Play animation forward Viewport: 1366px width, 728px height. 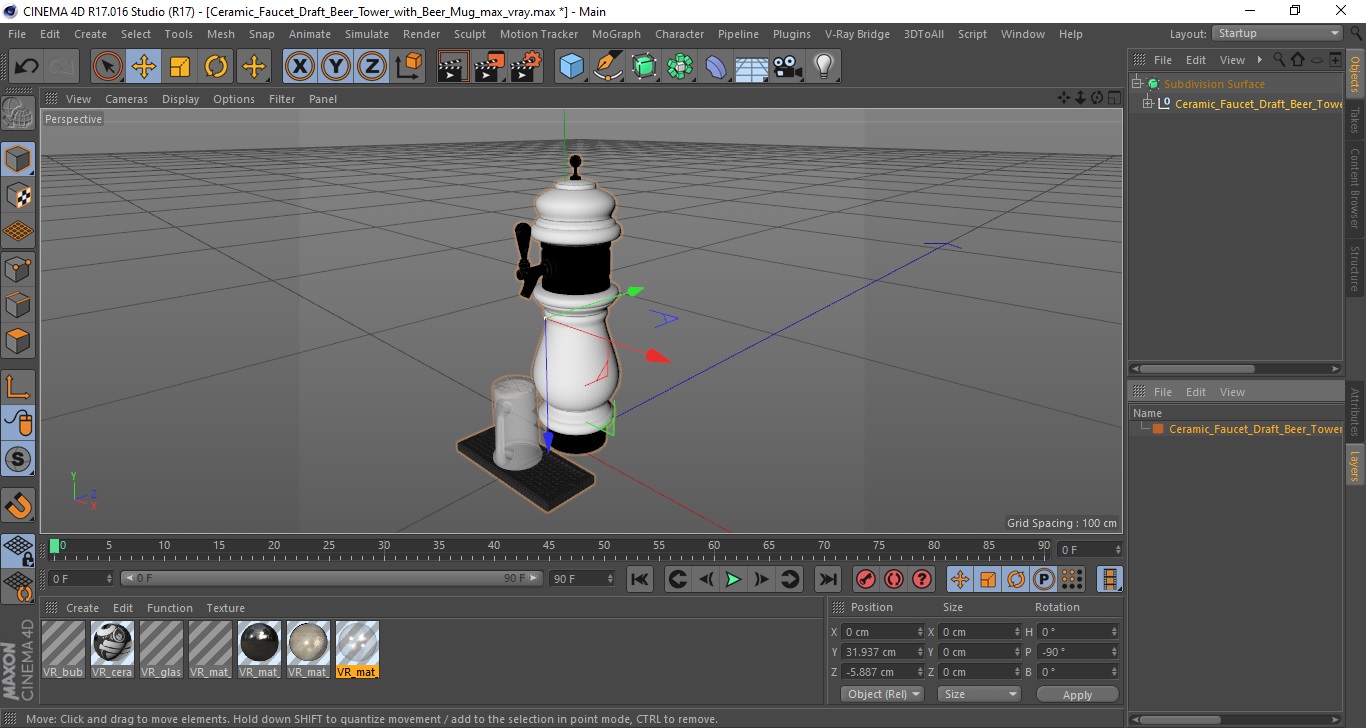733,579
